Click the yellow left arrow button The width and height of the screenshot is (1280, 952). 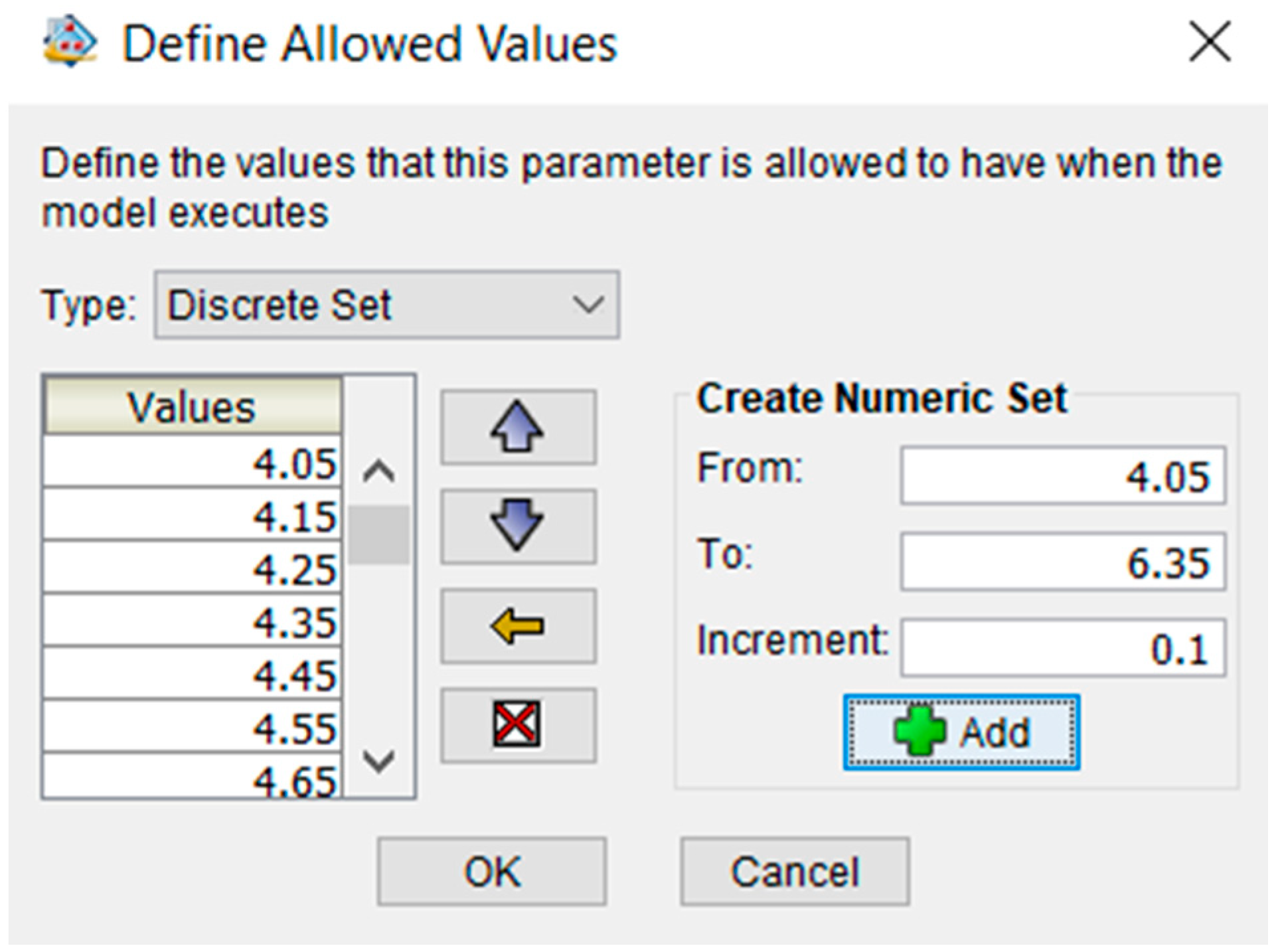(x=518, y=625)
